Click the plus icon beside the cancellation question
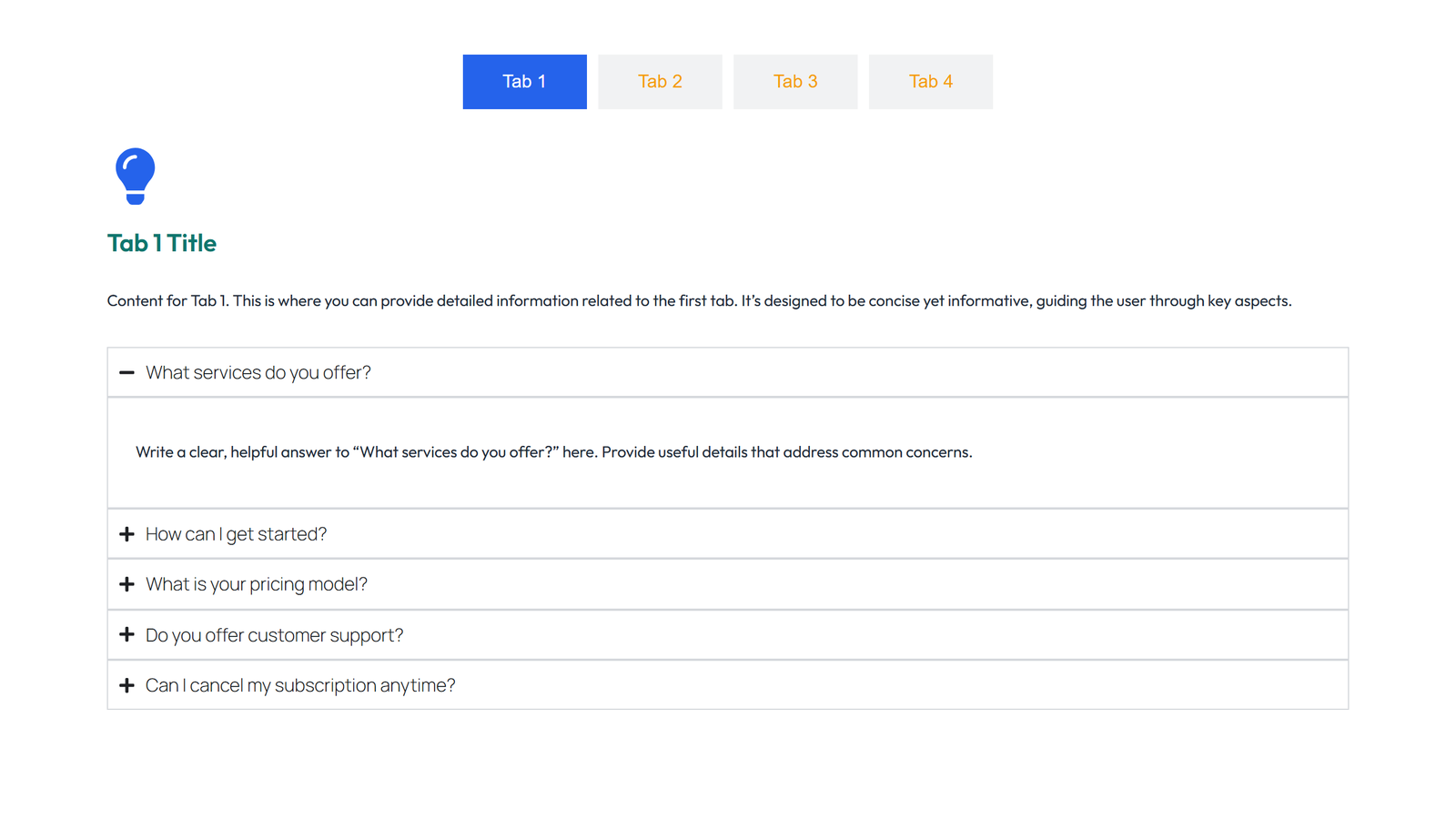 coord(127,684)
